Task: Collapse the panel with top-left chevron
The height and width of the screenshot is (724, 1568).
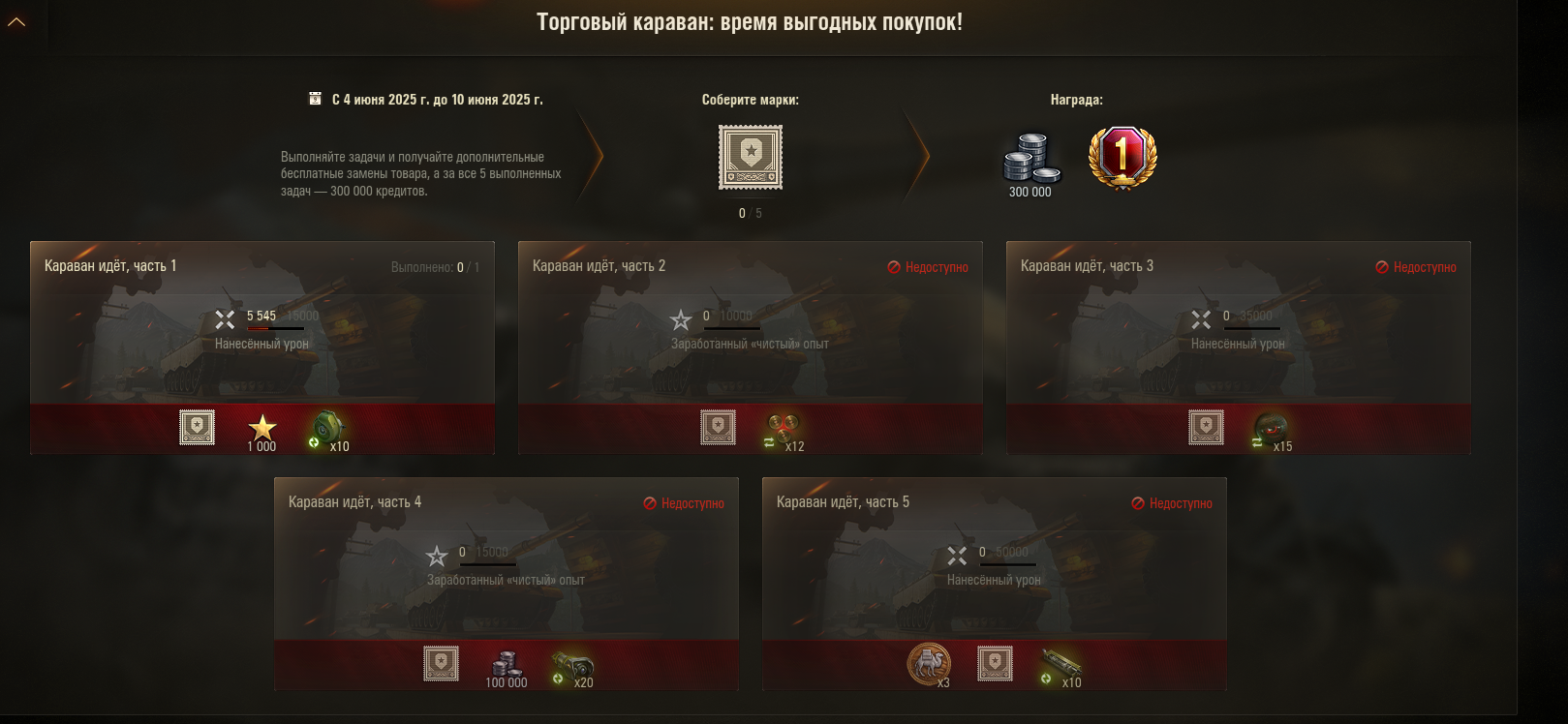Action: point(16,21)
